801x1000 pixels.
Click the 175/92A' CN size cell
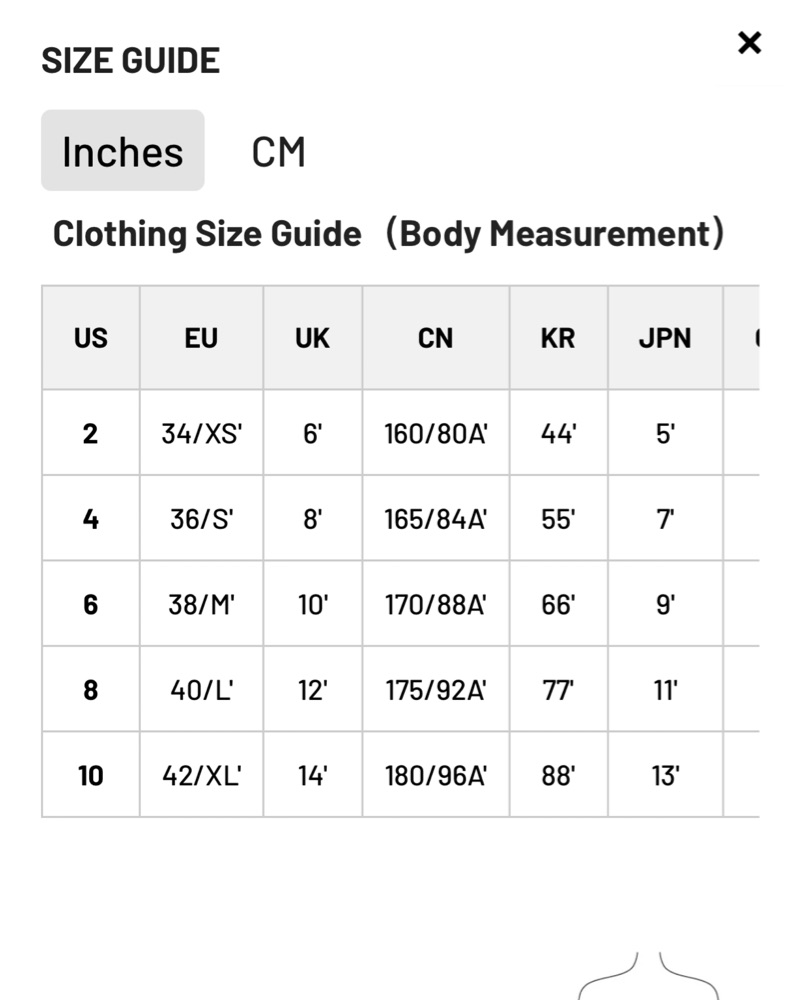(x=436, y=689)
